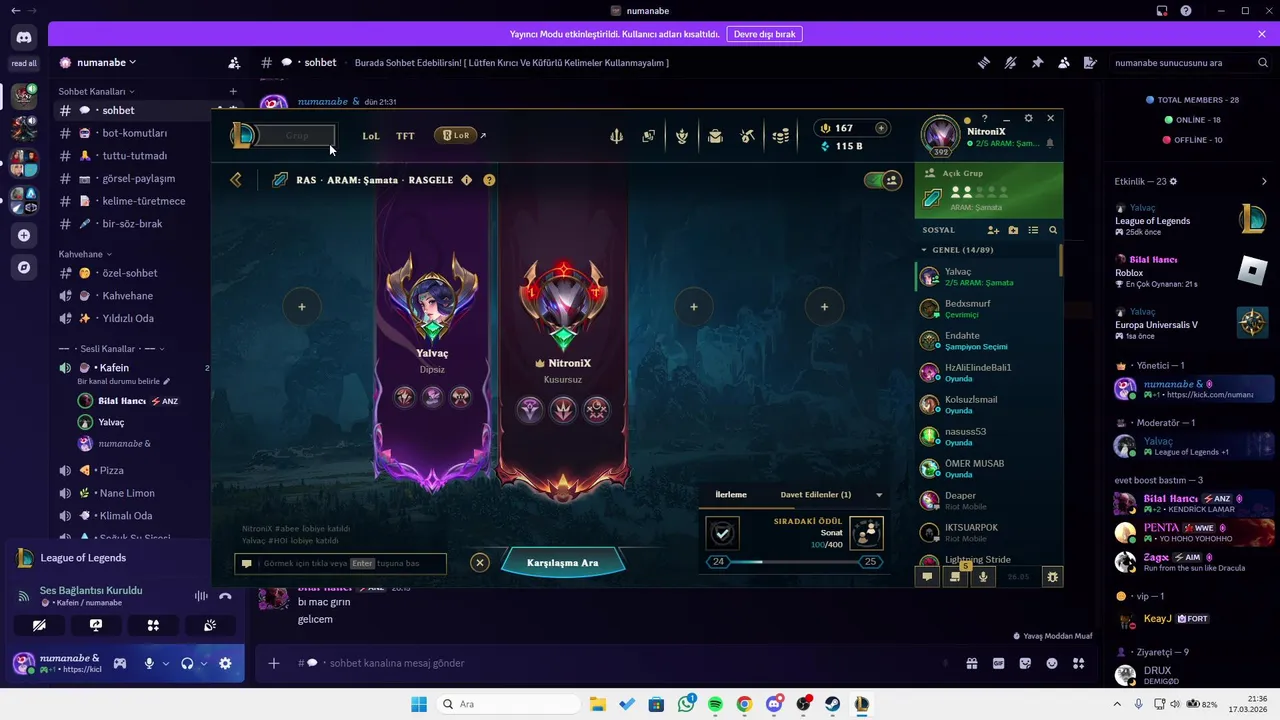Collapse Sohbet Kanalları category
1280x720 pixels.
(x=96, y=91)
